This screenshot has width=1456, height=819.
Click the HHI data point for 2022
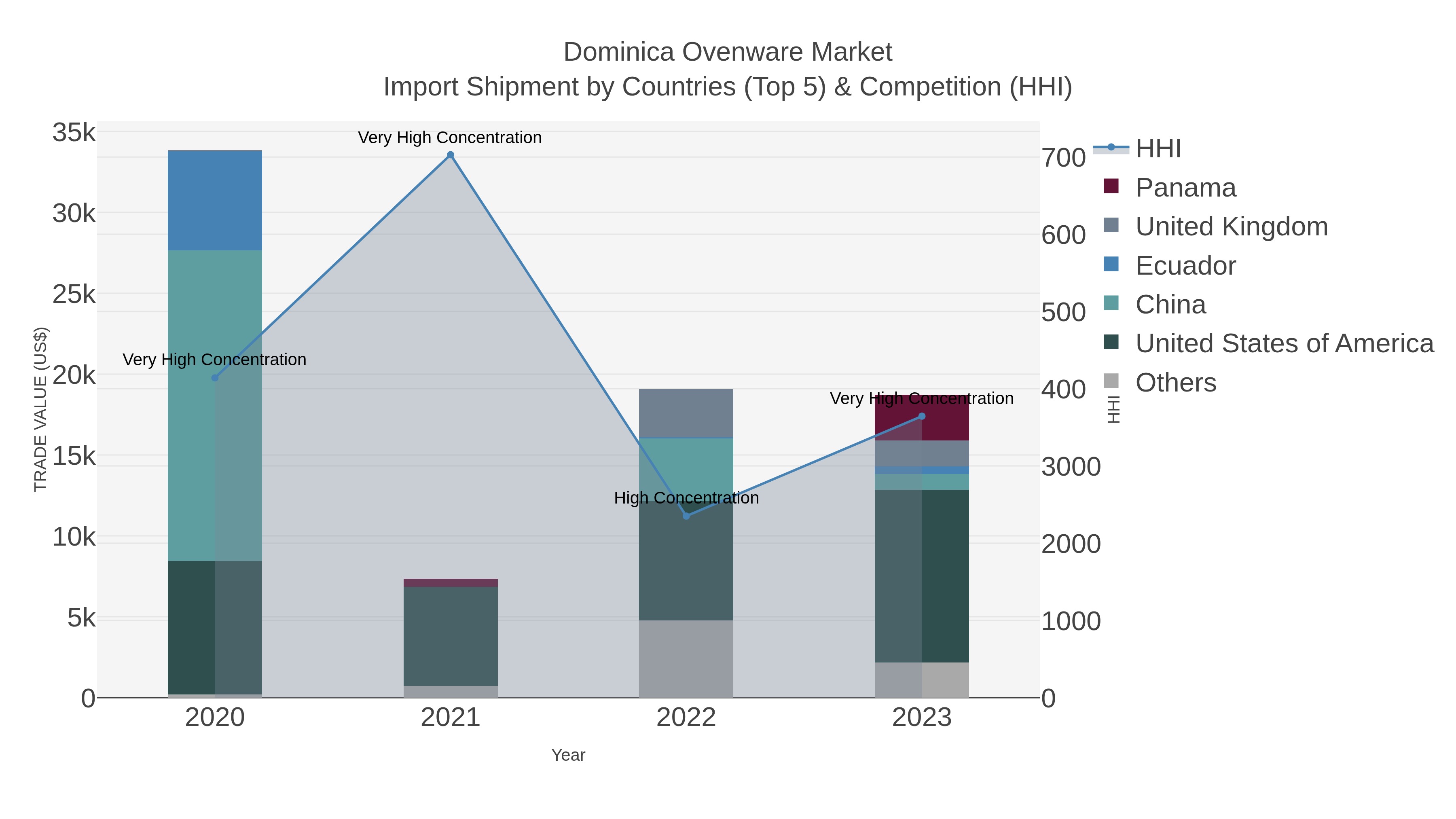pyautogui.click(x=686, y=516)
